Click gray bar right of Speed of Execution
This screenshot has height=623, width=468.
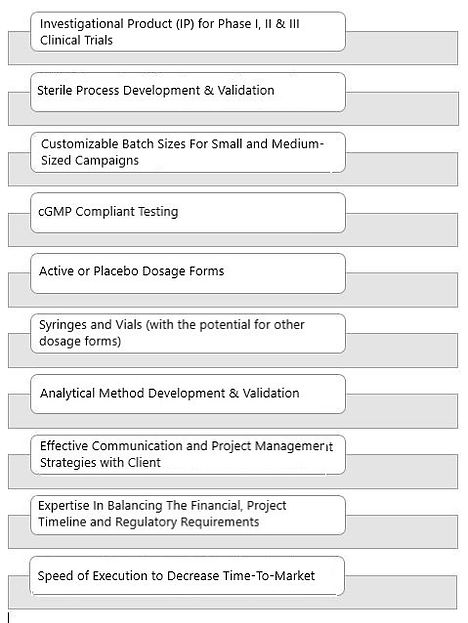[x=401, y=592]
